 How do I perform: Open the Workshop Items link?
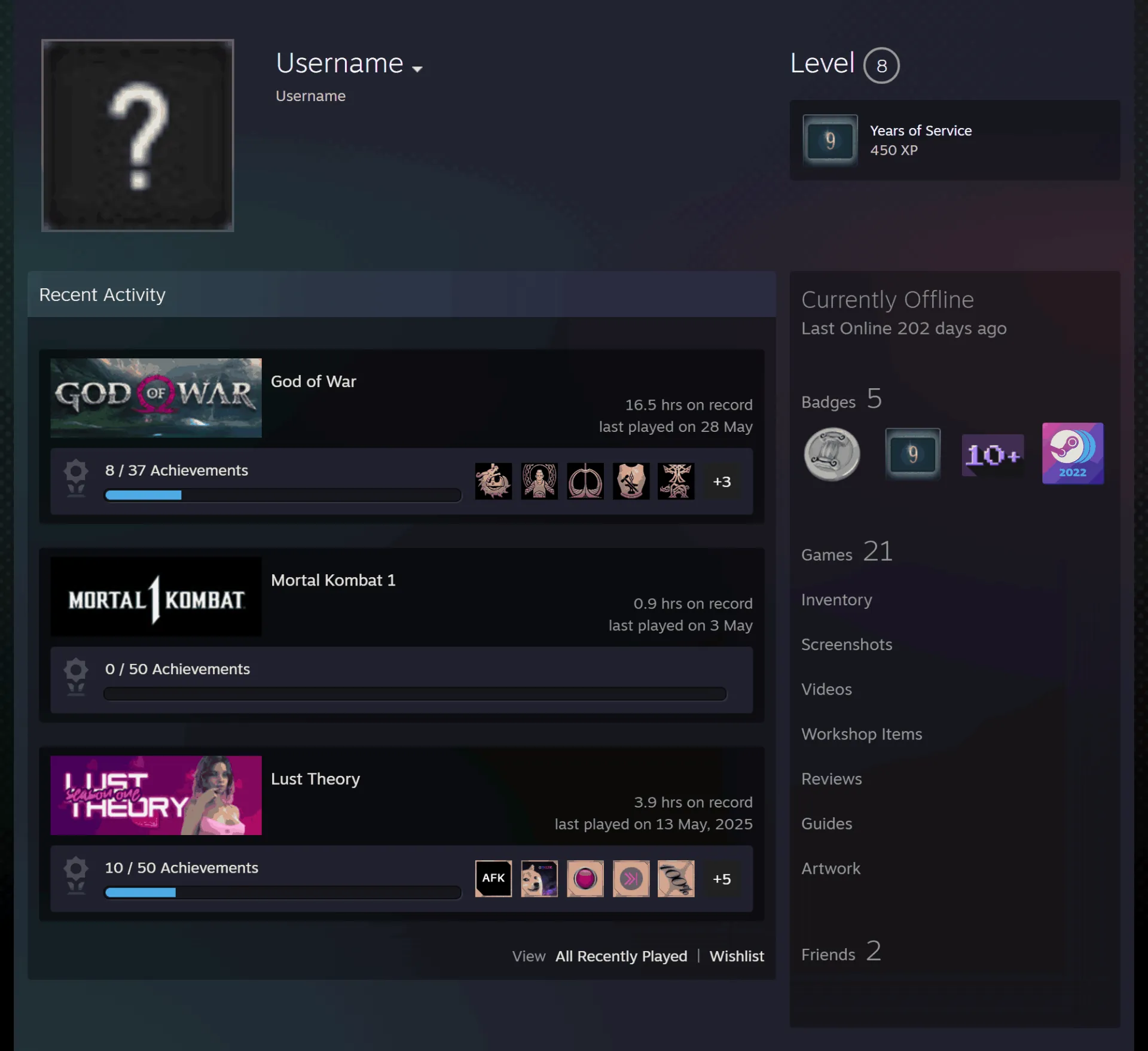[x=862, y=734]
